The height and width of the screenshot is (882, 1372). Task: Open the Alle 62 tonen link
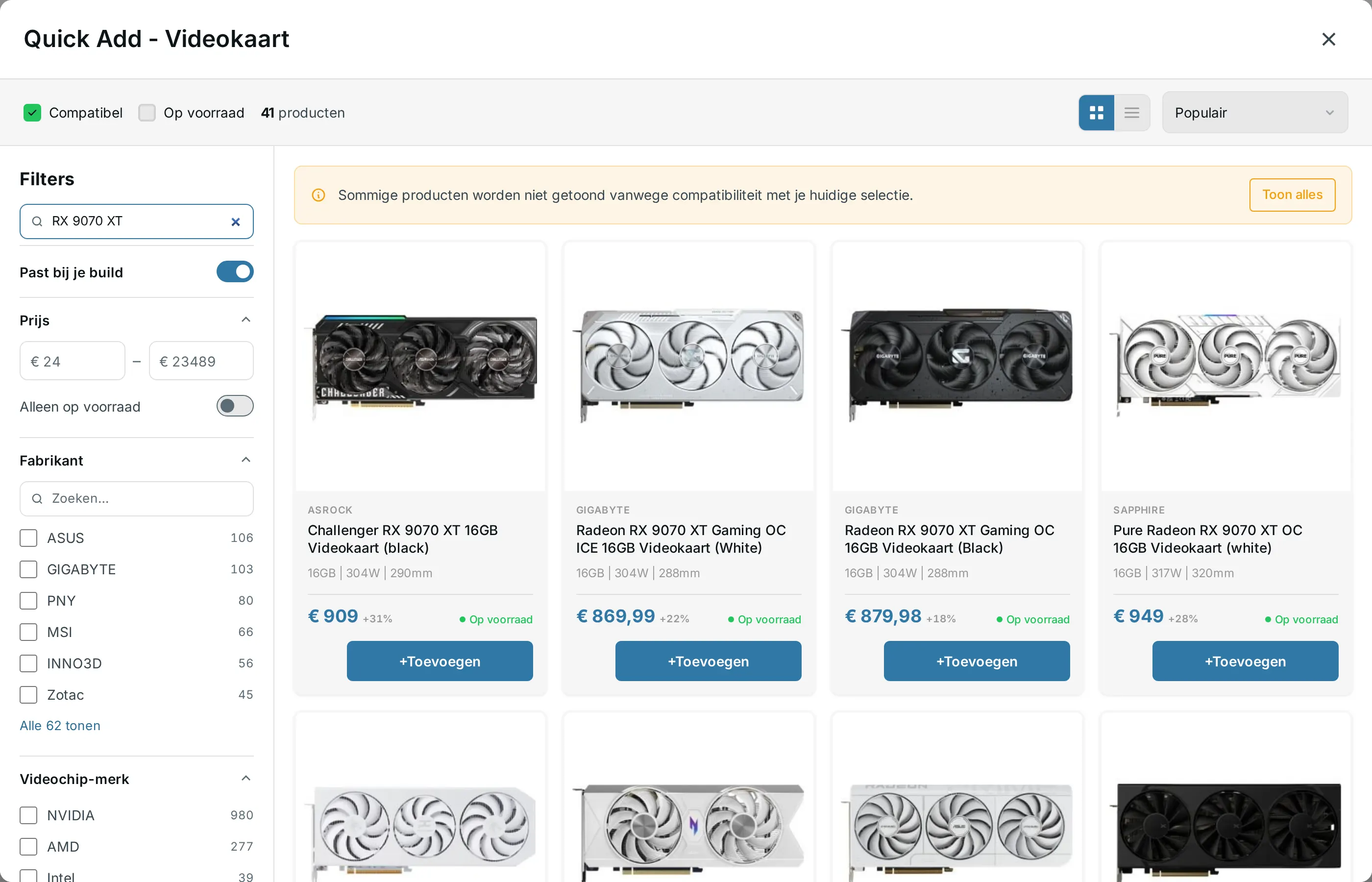[x=60, y=726]
